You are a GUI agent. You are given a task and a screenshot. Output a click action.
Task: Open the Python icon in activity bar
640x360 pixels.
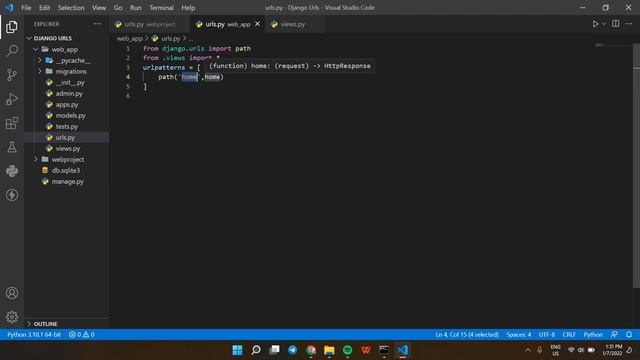[12, 171]
